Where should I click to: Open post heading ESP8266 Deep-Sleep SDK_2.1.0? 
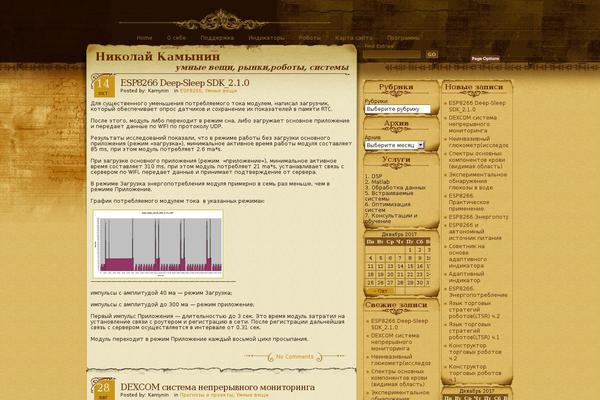coord(185,83)
